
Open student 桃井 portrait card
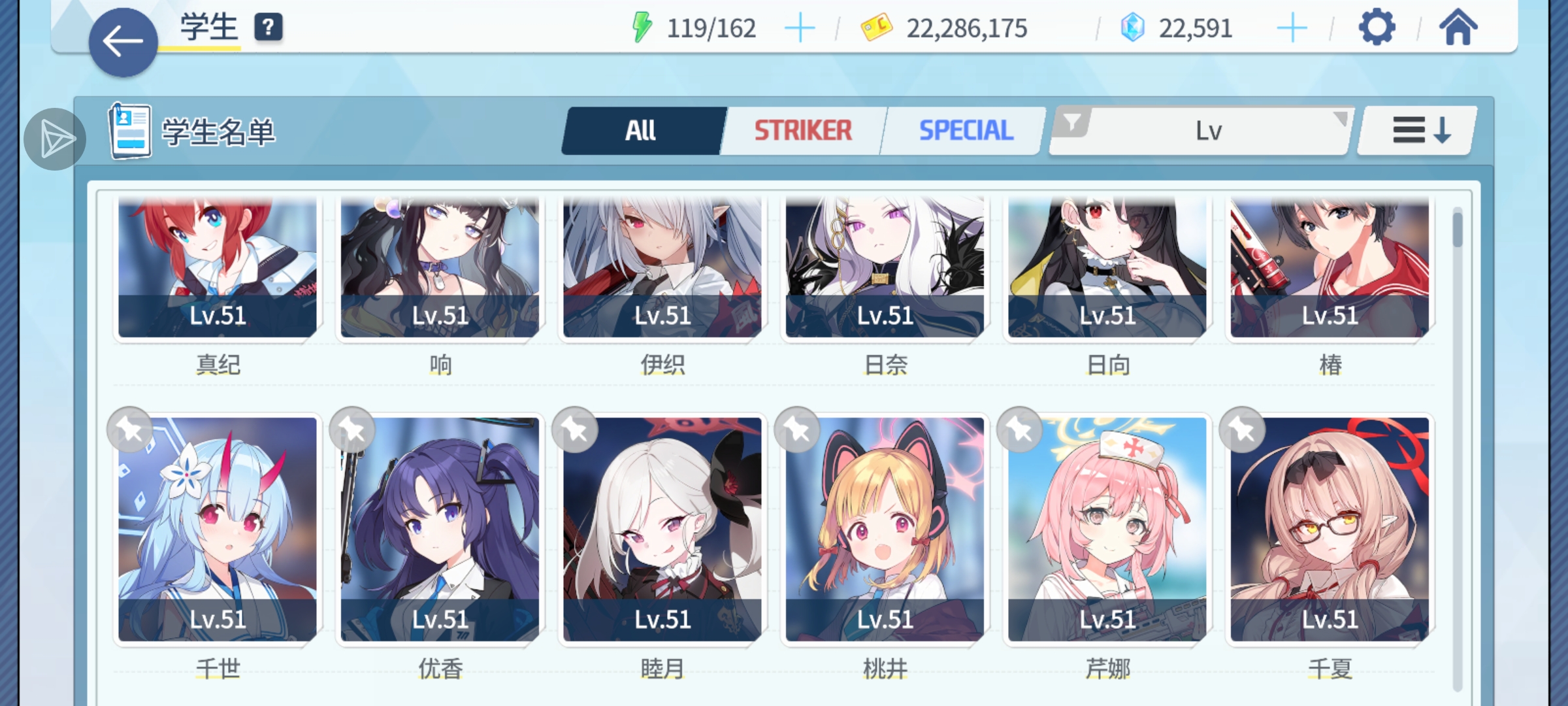point(885,529)
